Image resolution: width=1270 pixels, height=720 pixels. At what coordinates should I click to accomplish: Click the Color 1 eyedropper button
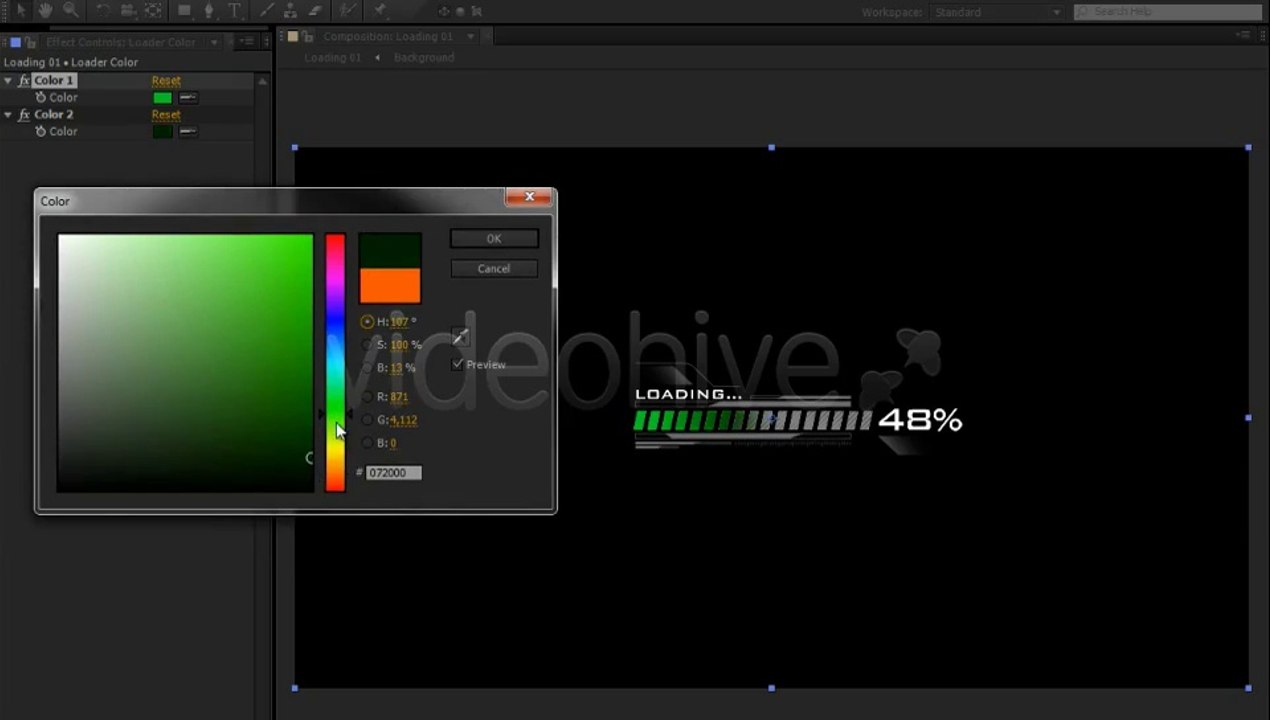pyautogui.click(x=187, y=97)
